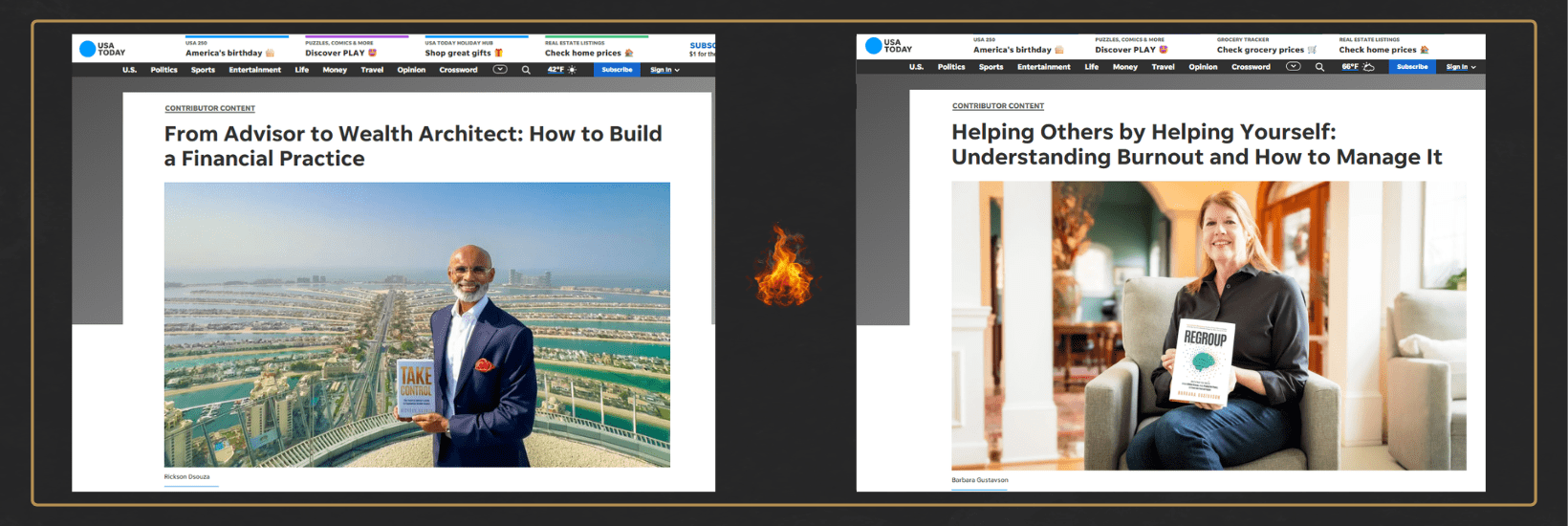Open the Sign In dropdown on the Burnout page
1568x526 pixels.
(1460, 67)
